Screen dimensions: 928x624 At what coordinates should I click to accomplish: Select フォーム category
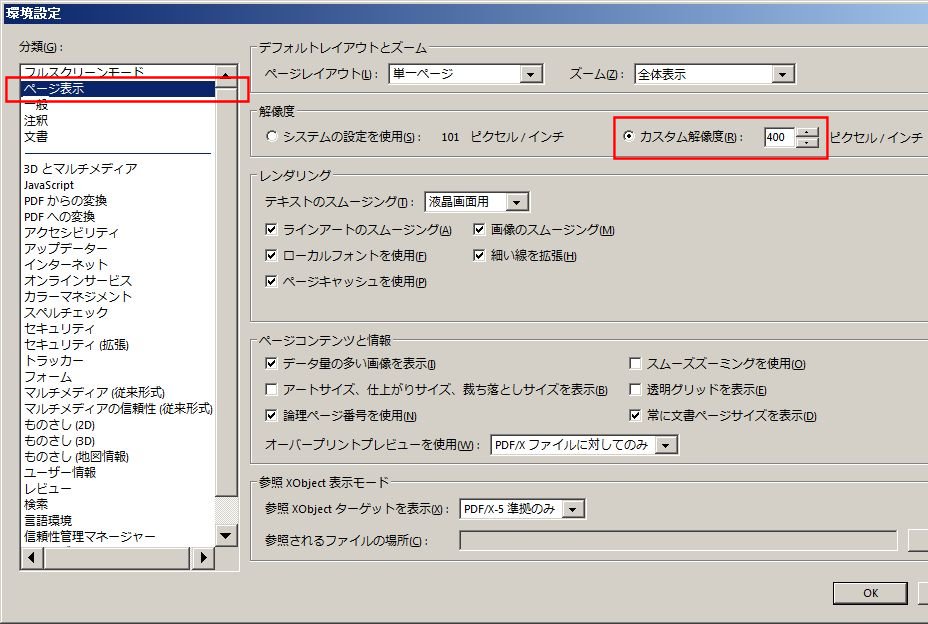click(x=48, y=377)
